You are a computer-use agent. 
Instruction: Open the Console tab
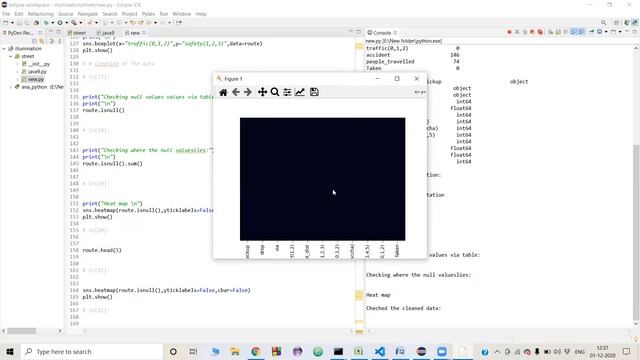pos(382,33)
